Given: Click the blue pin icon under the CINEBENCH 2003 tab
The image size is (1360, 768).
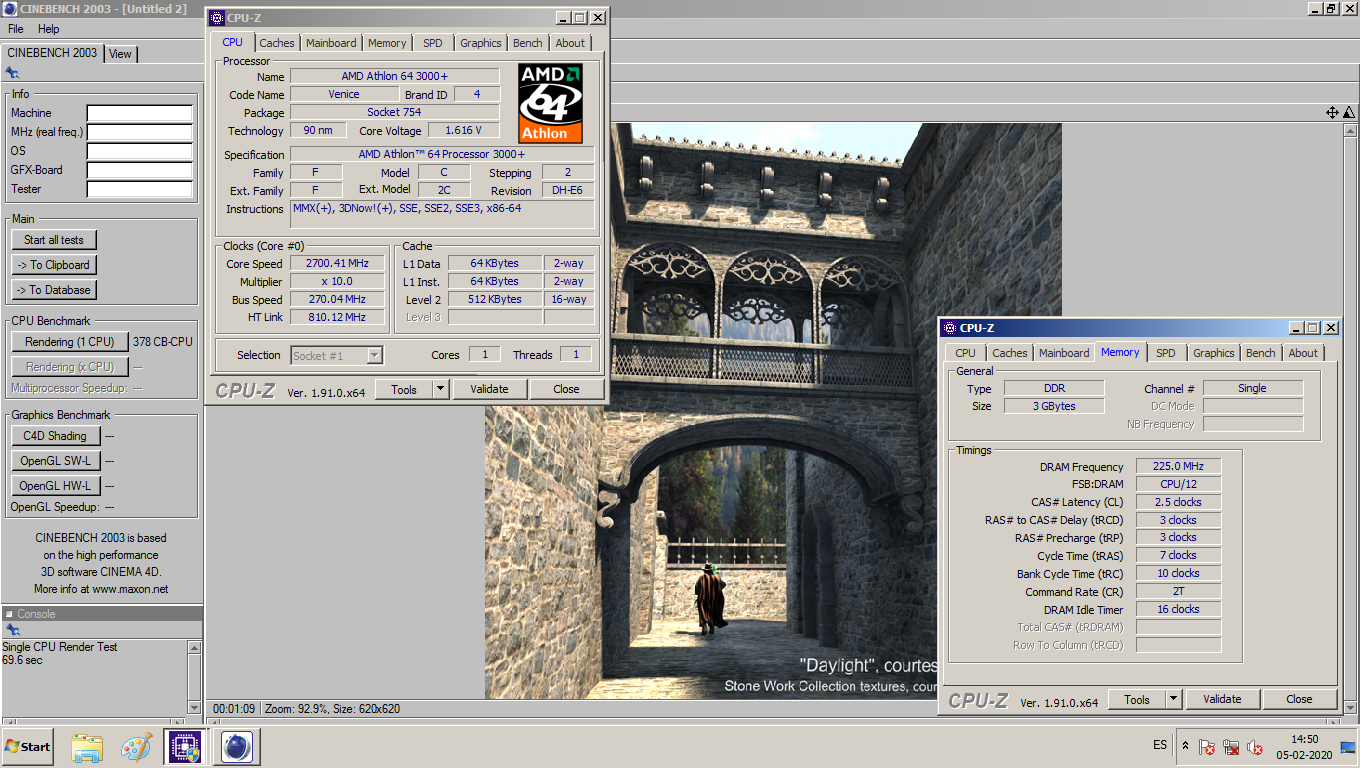Looking at the screenshot, I should coord(12,72).
